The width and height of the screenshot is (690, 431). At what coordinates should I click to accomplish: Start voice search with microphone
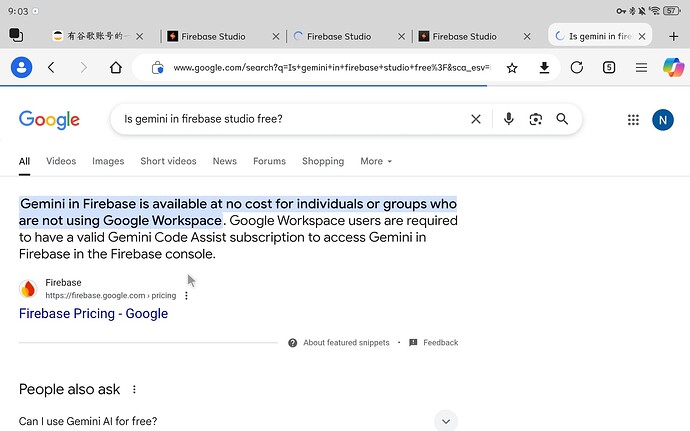click(509, 119)
